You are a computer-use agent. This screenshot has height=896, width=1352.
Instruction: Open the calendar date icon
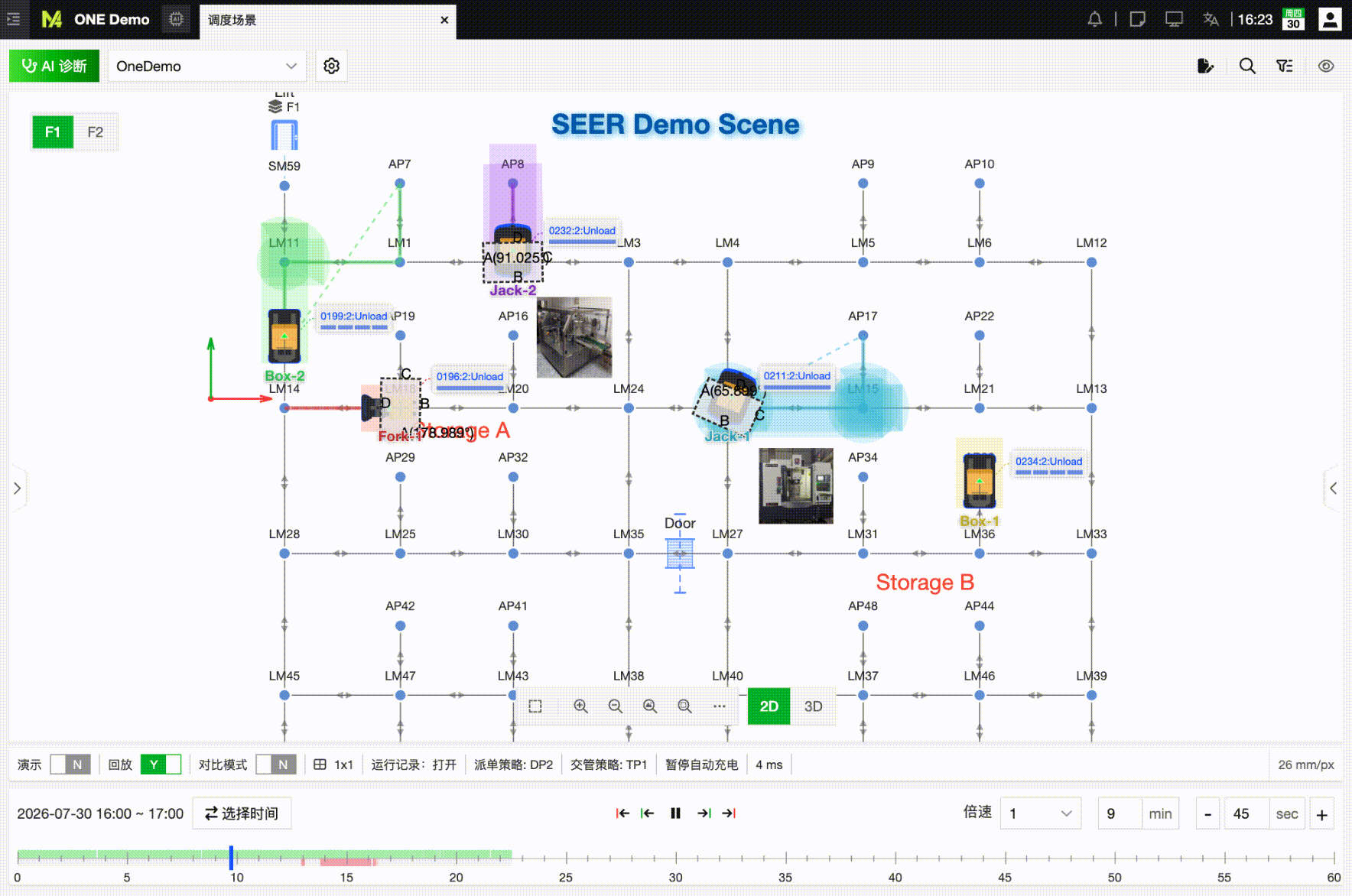pyautogui.click(x=1293, y=19)
